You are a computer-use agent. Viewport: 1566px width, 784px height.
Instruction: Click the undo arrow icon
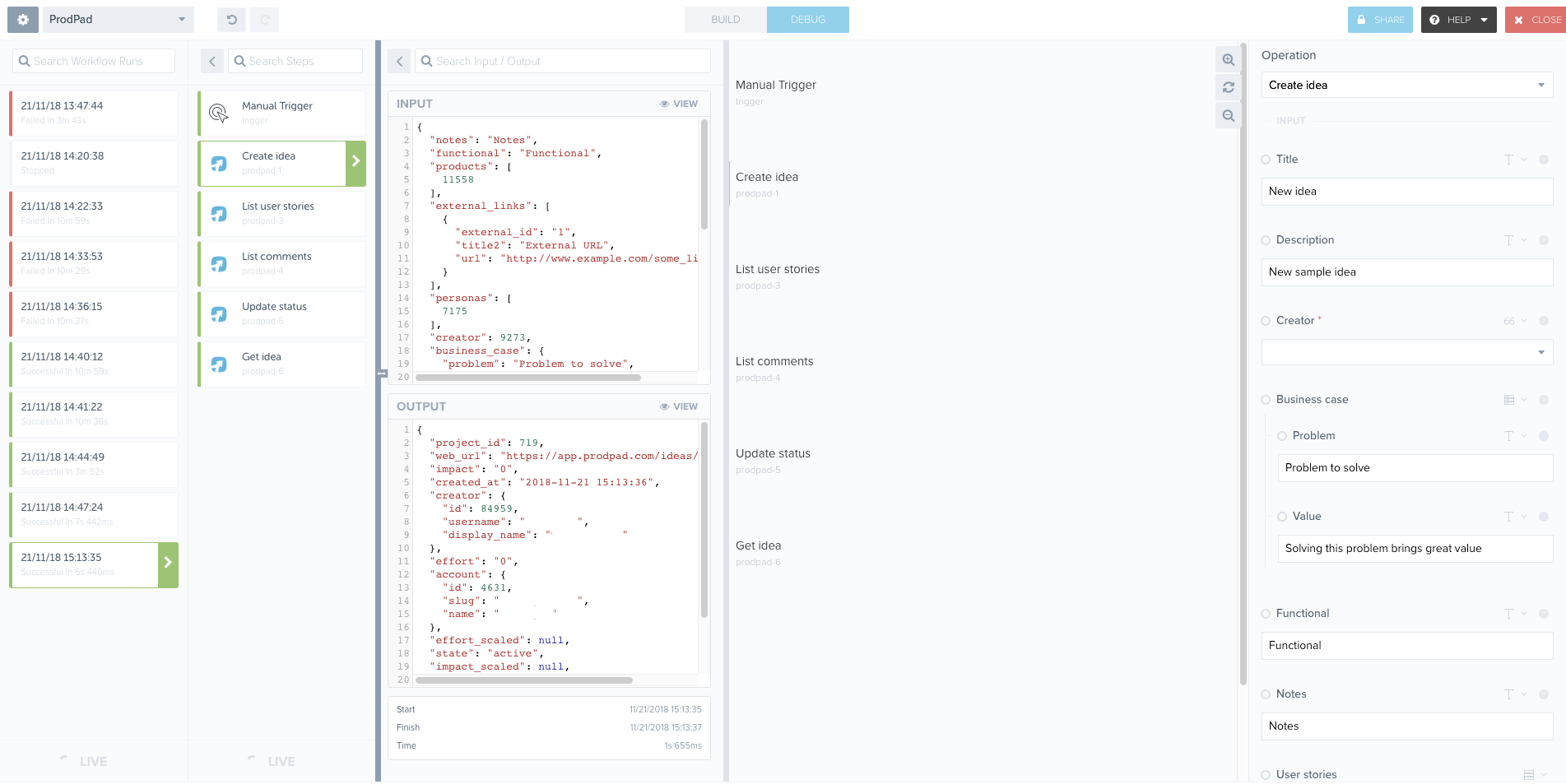pyautogui.click(x=232, y=20)
